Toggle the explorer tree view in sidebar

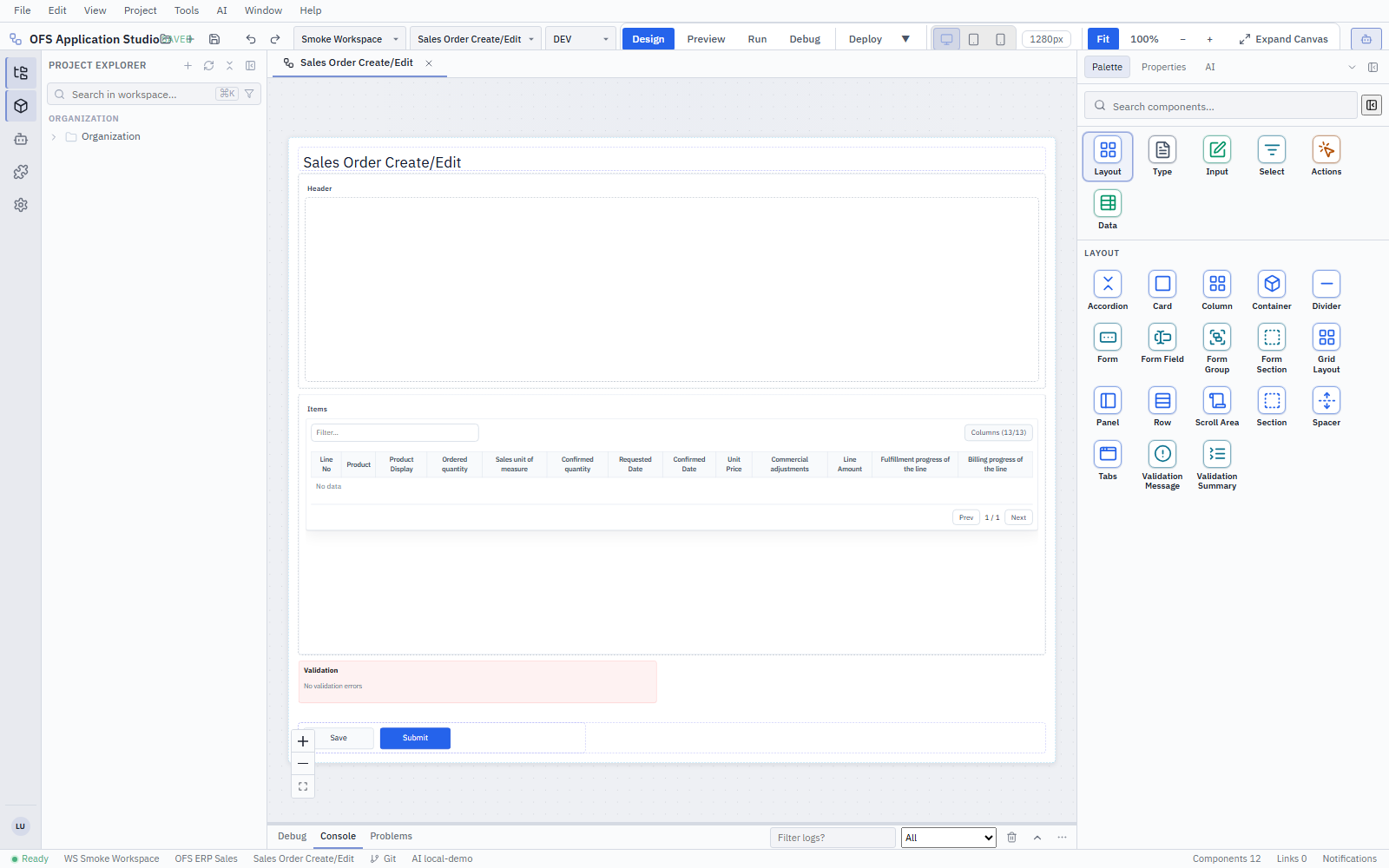click(x=21, y=73)
